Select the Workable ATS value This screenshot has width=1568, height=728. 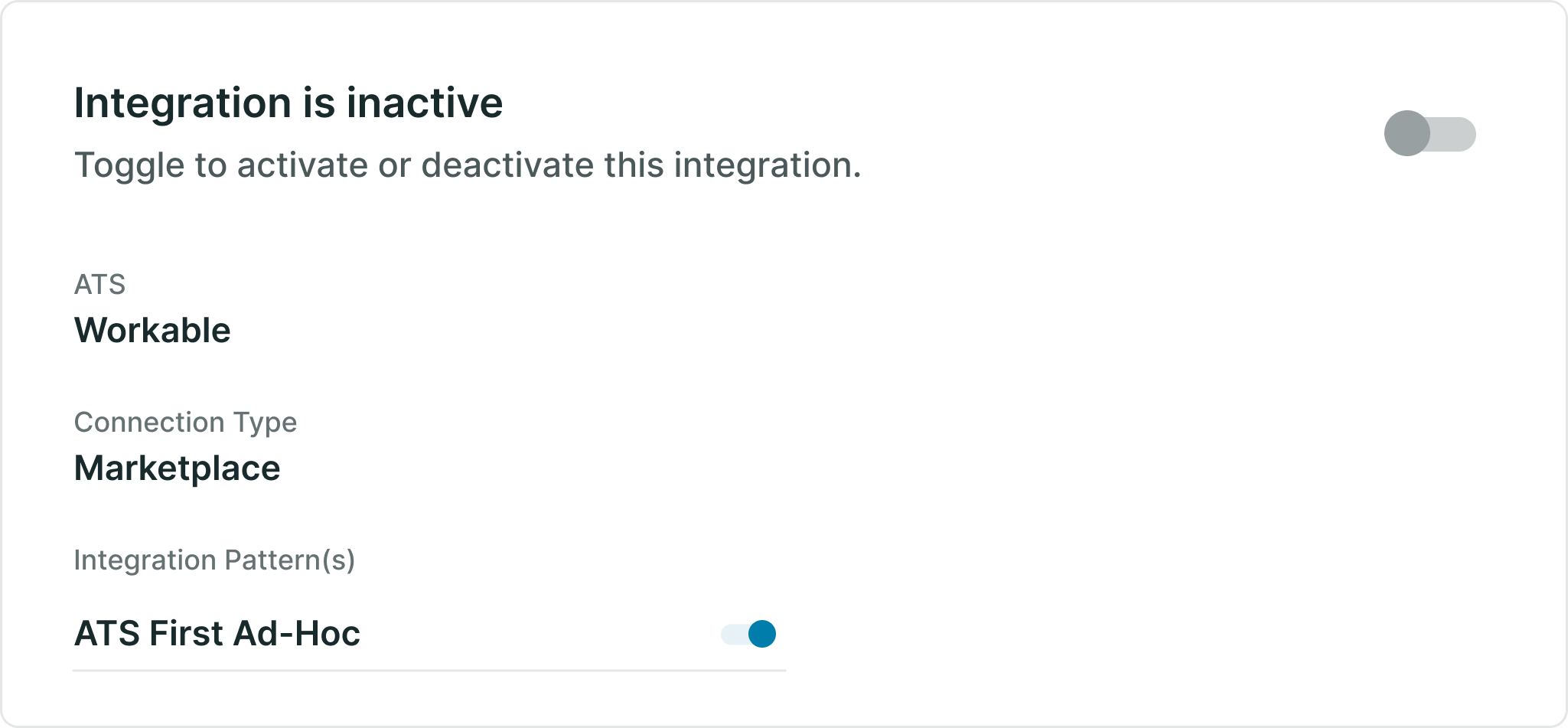(x=152, y=331)
